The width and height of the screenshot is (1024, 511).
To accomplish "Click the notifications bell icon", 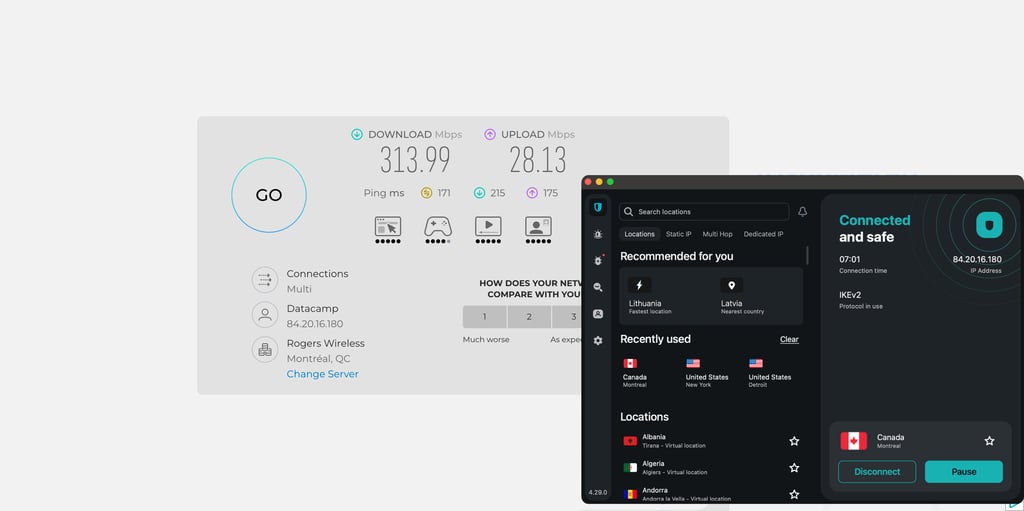I will click(803, 212).
